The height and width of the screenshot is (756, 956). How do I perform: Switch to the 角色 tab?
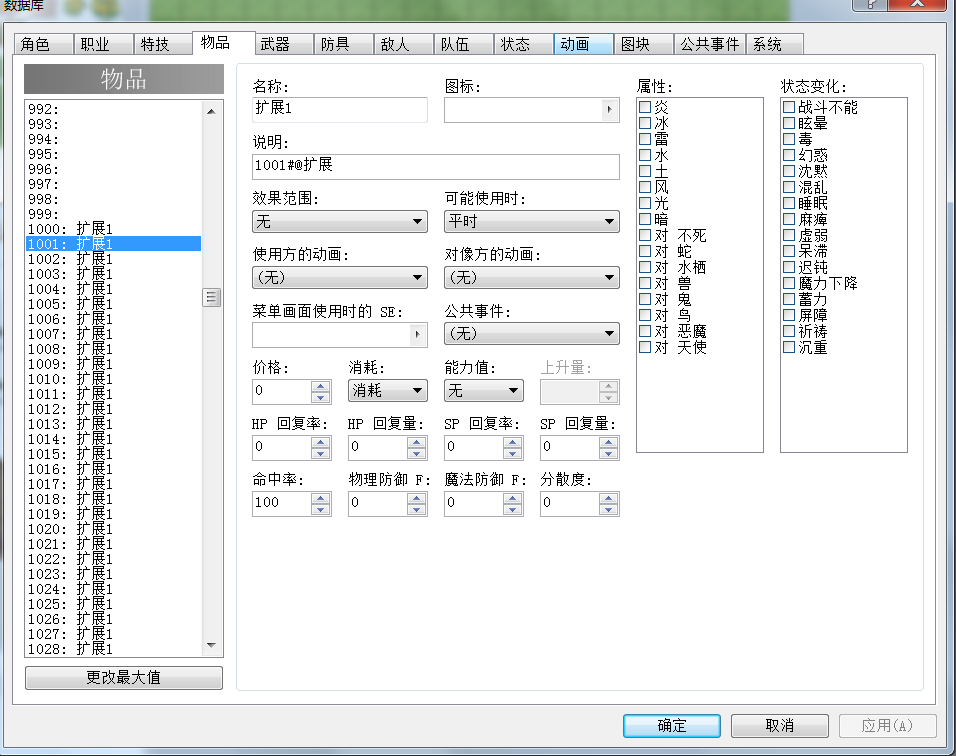pyautogui.click(x=43, y=44)
